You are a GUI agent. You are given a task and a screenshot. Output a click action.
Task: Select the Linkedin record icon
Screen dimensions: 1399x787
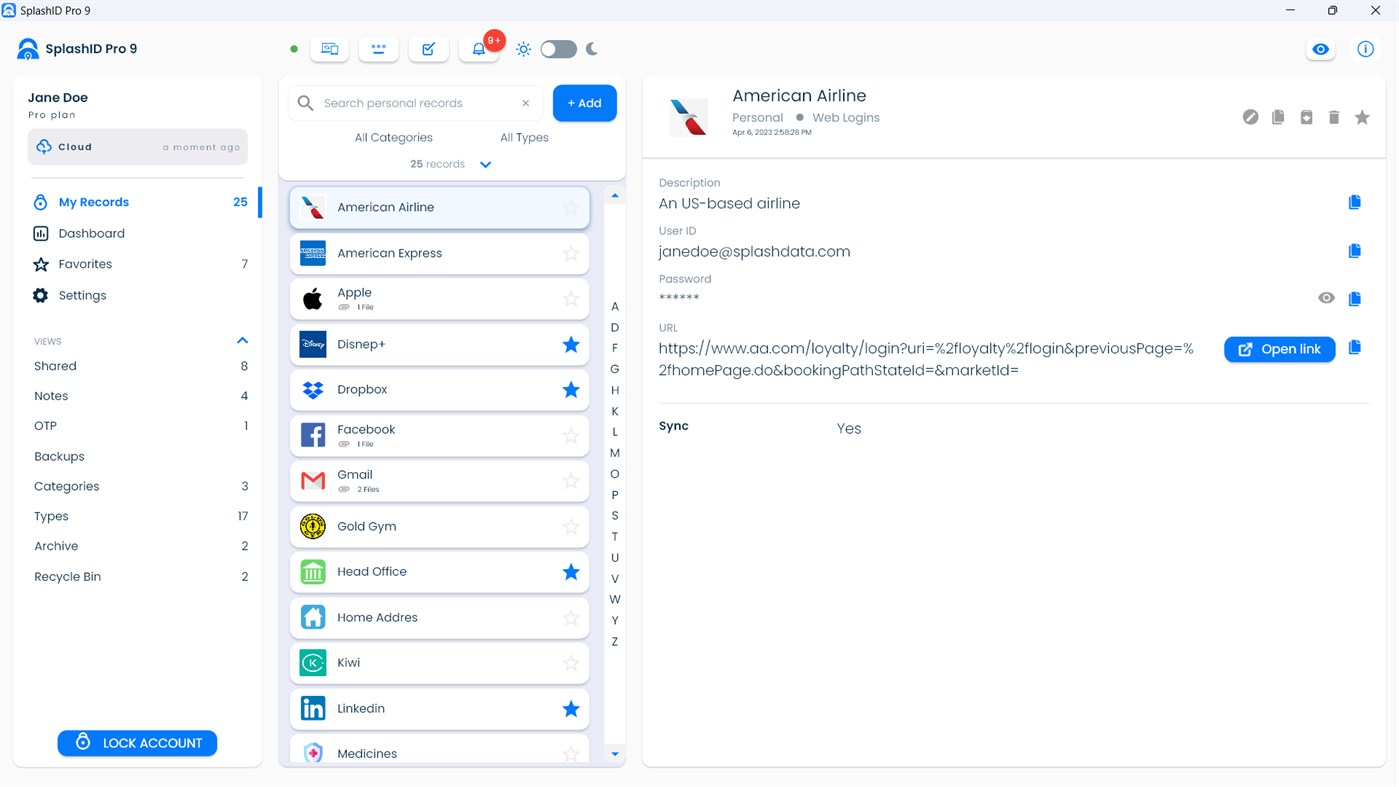[x=313, y=708]
